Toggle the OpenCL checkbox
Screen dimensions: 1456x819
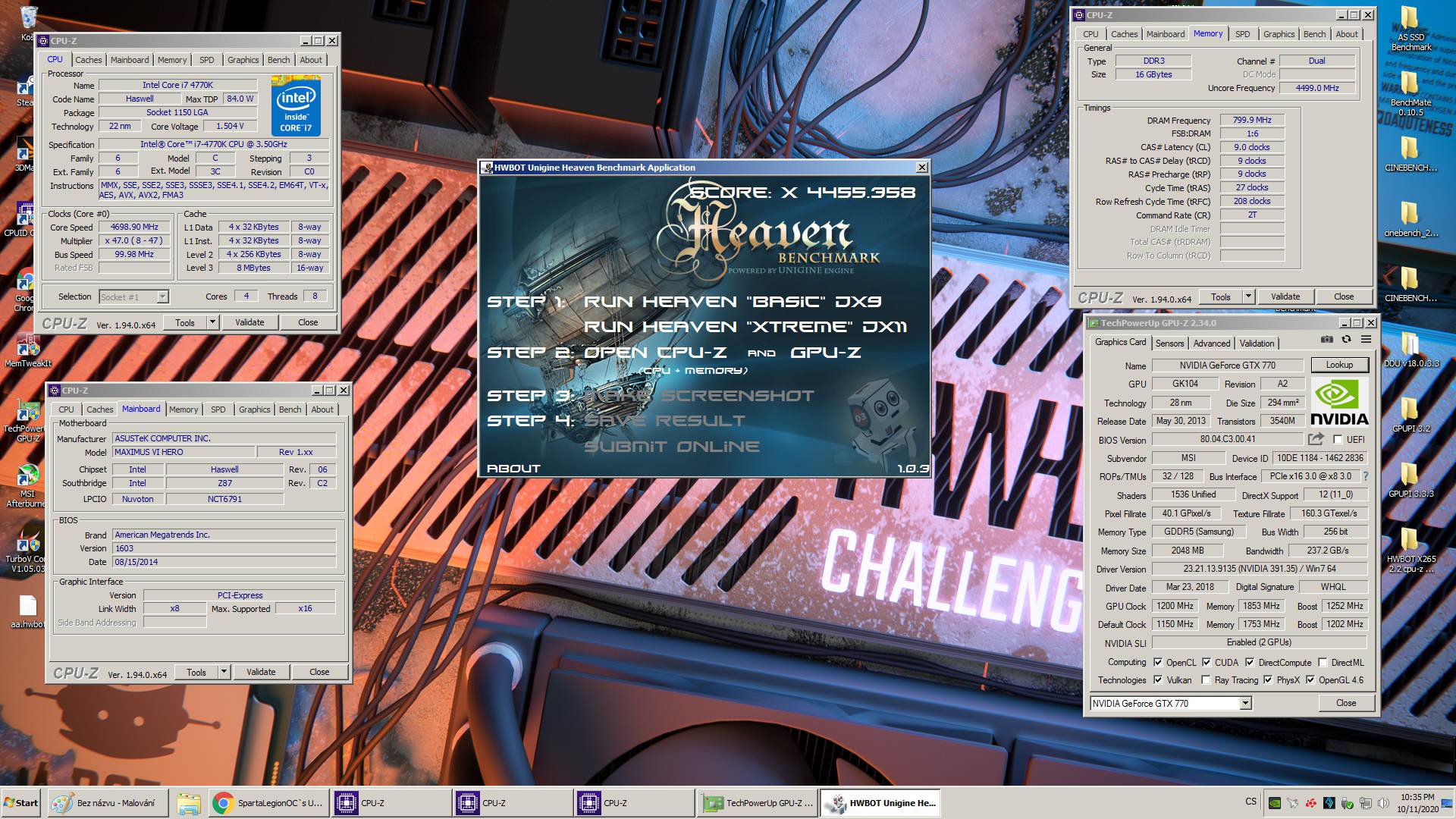click(x=1158, y=663)
